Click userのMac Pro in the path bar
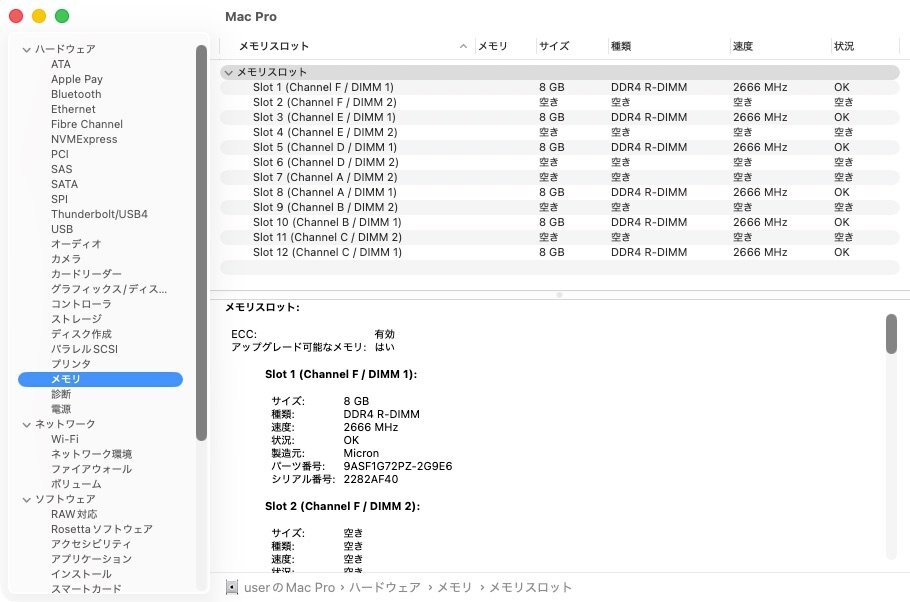The height and width of the screenshot is (602, 910). tap(290, 587)
